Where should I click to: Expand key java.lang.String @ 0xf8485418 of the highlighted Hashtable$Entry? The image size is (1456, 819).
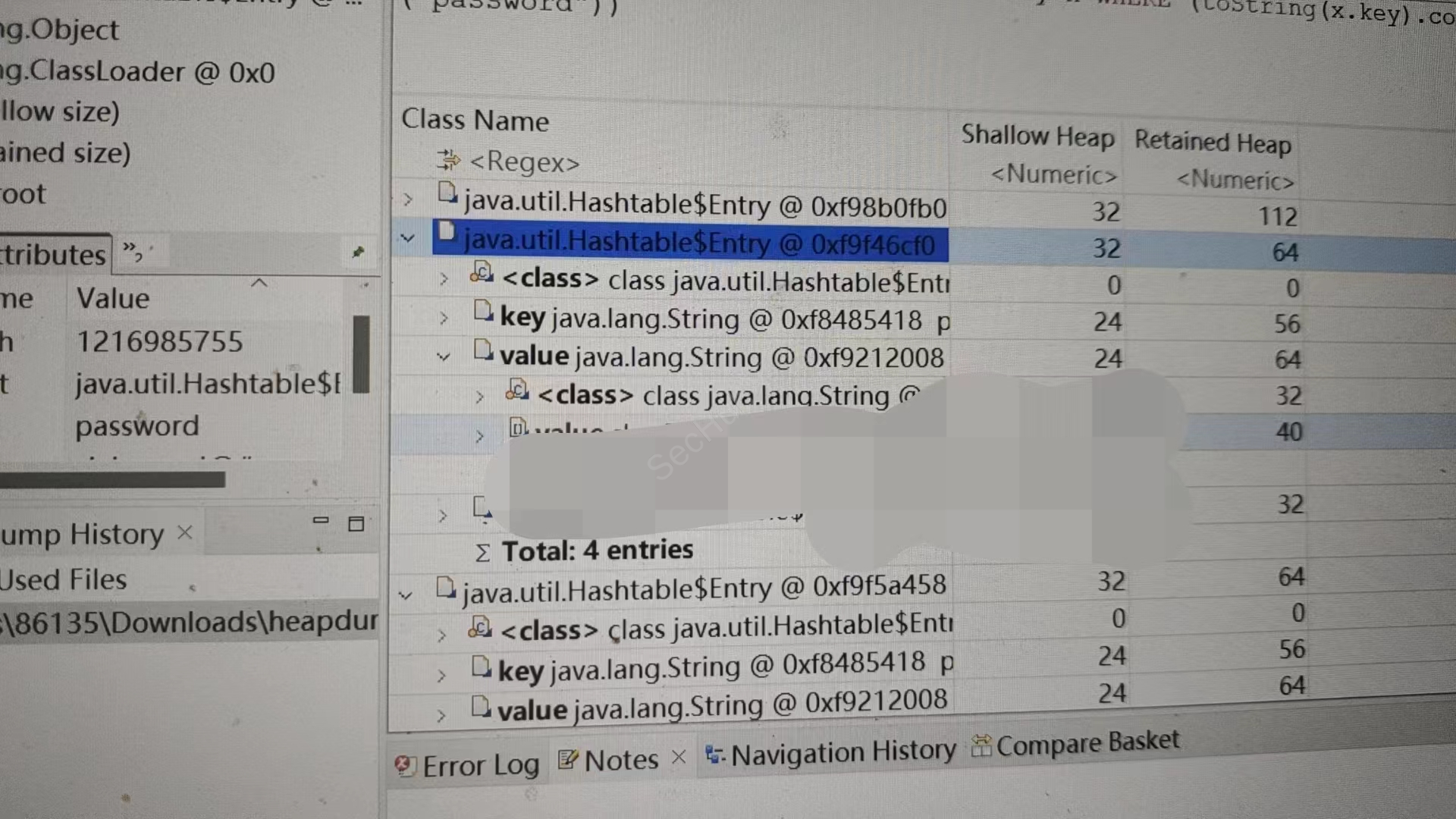click(444, 318)
